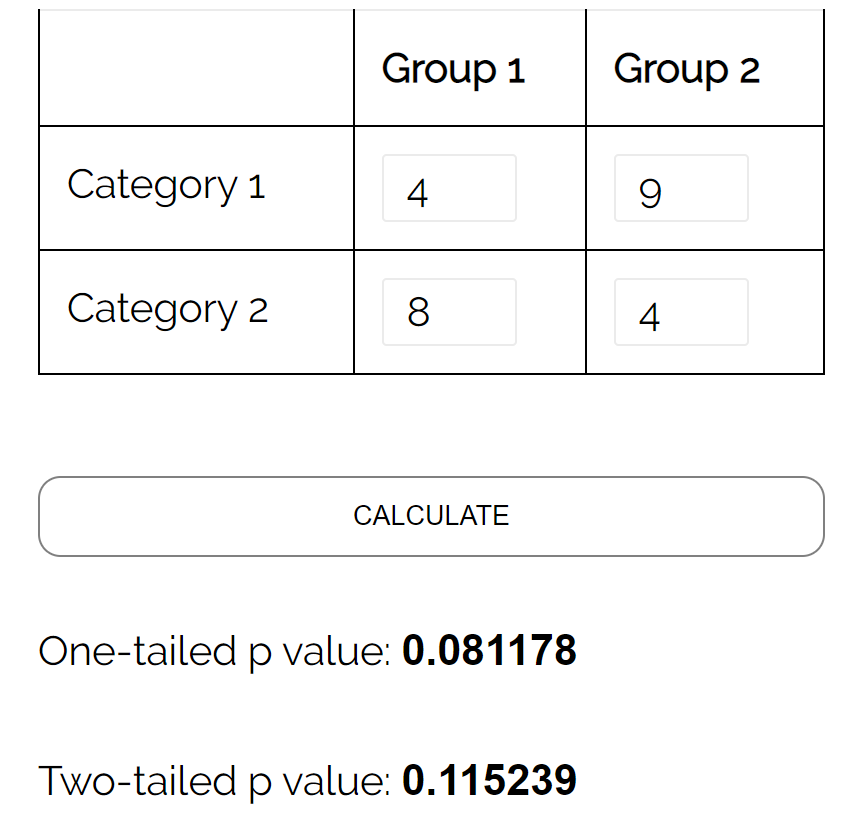Click the Category 2 row label
Image resolution: width=864 pixels, height=832 pixels.
click(x=167, y=310)
